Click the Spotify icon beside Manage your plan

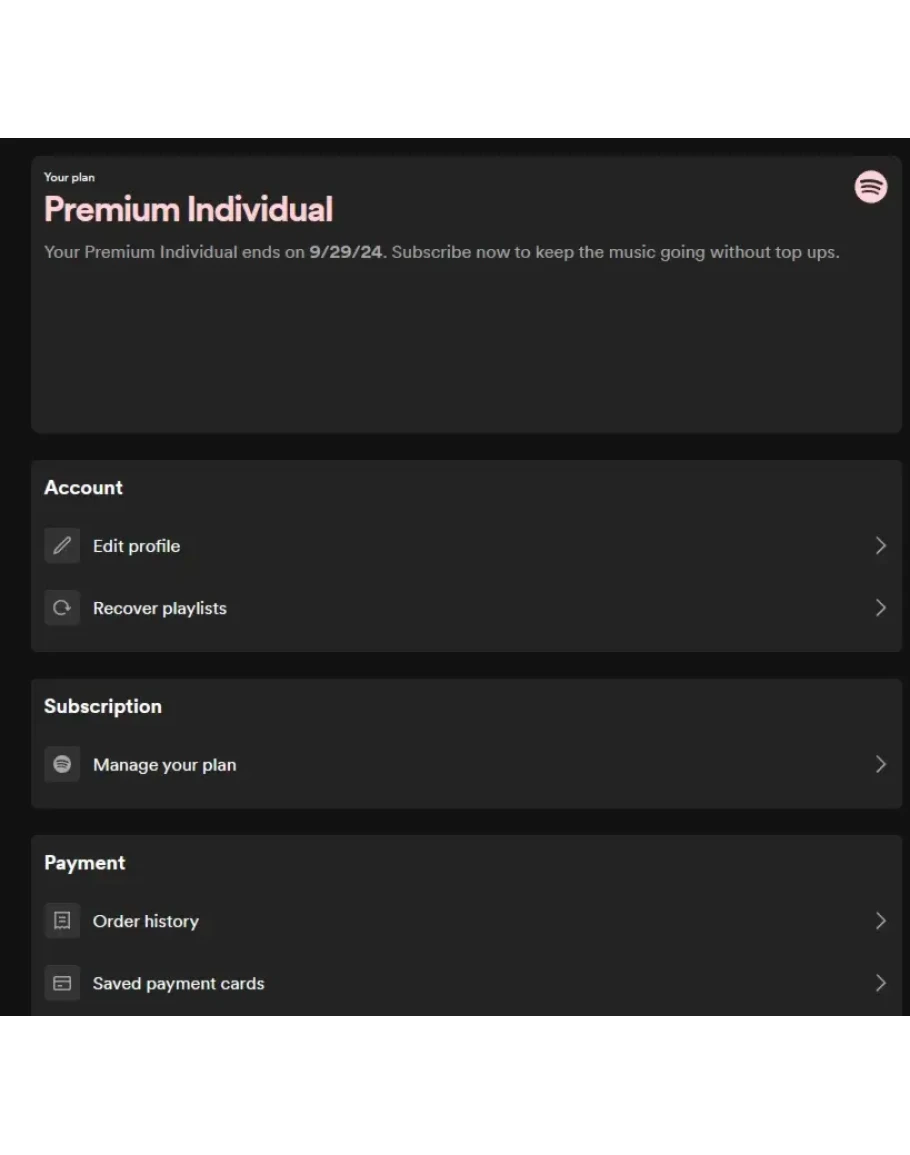point(62,765)
